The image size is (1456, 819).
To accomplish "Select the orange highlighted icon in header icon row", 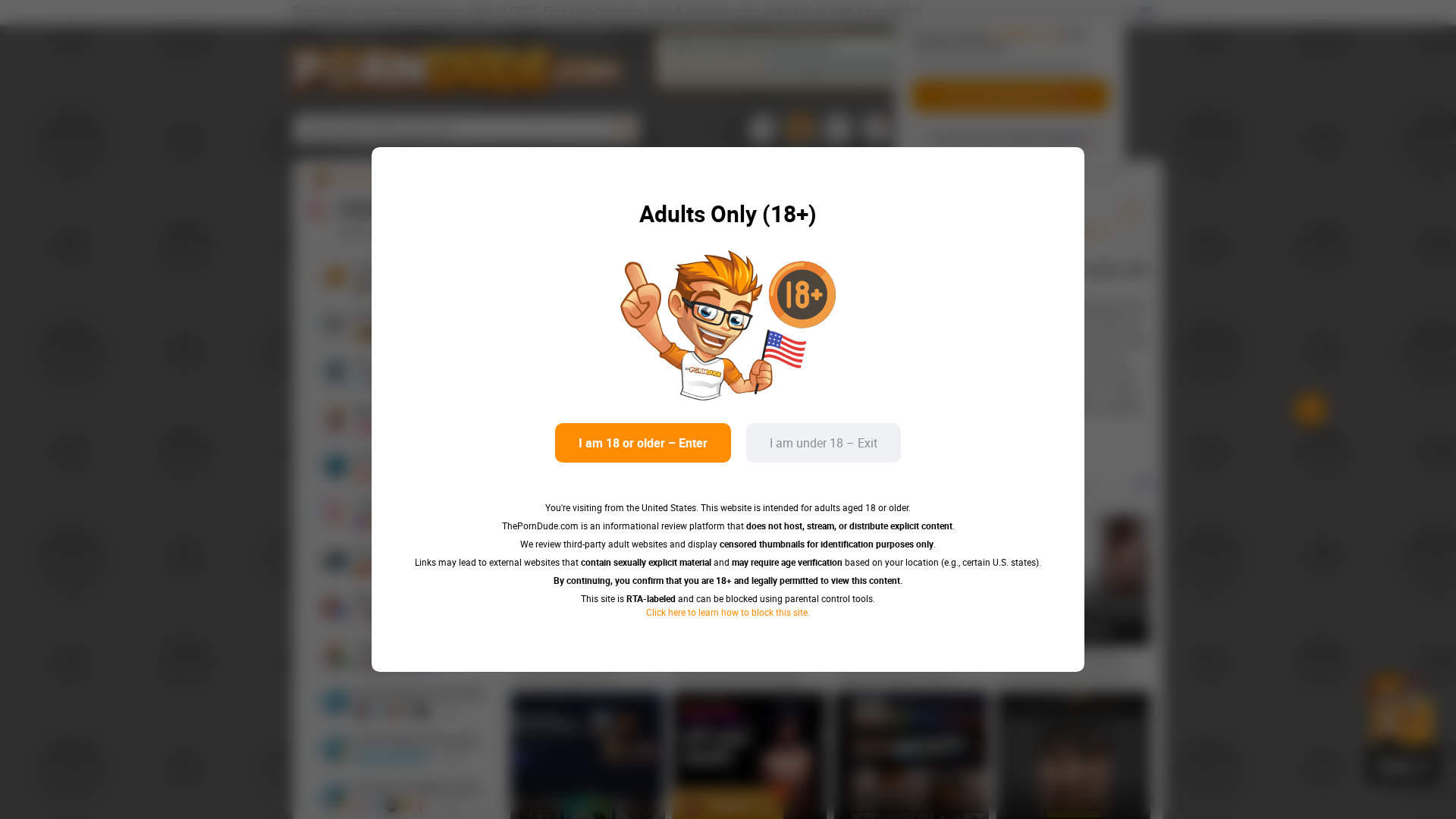I will pyautogui.click(x=799, y=128).
